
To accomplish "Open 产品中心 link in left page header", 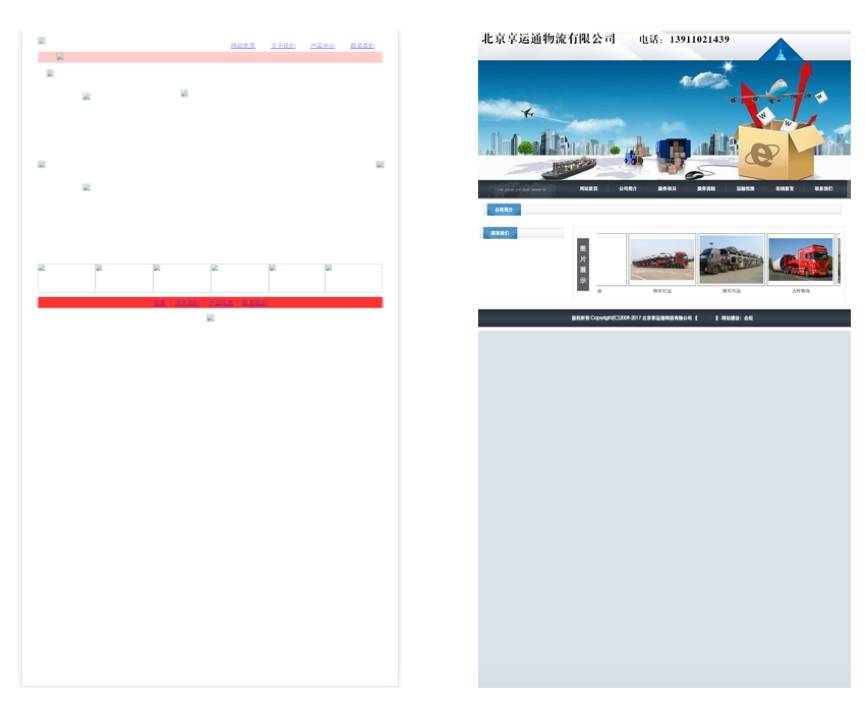I will pyautogui.click(x=323, y=45).
